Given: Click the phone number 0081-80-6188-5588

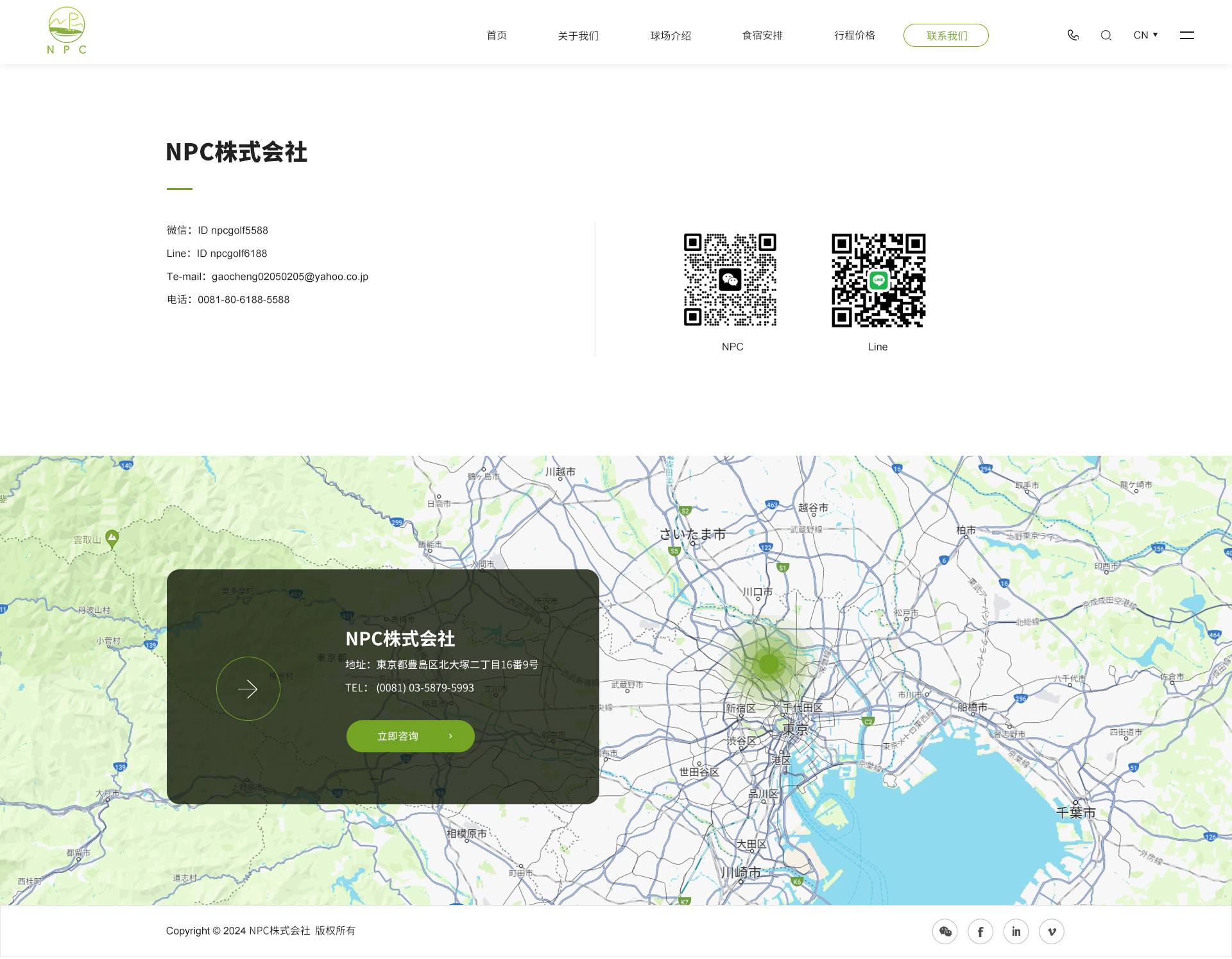Looking at the screenshot, I should (244, 300).
